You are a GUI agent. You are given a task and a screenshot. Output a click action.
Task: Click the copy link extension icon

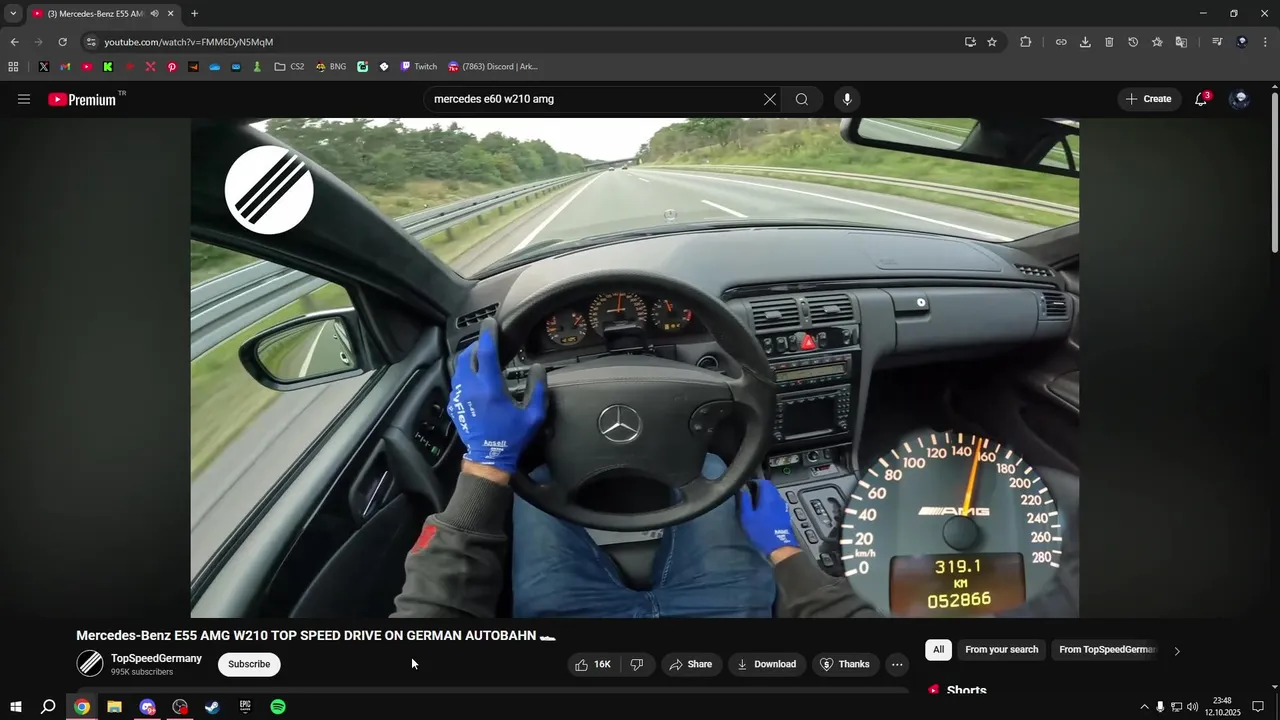(x=1061, y=42)
